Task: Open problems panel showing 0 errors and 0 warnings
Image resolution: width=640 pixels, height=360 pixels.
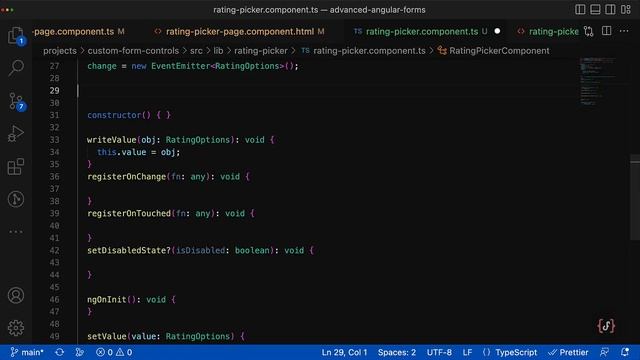Action: click(114, 352)
